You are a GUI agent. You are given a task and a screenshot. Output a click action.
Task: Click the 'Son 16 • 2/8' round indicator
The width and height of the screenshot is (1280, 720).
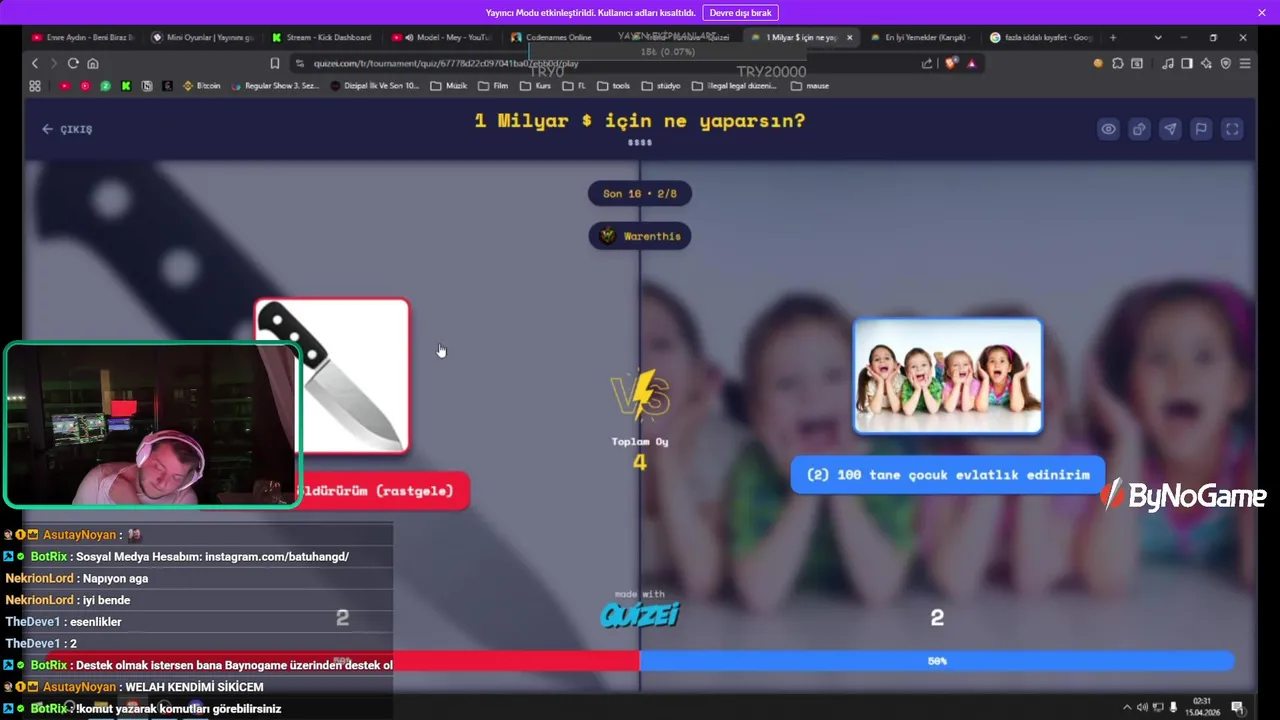coord(640,194)
